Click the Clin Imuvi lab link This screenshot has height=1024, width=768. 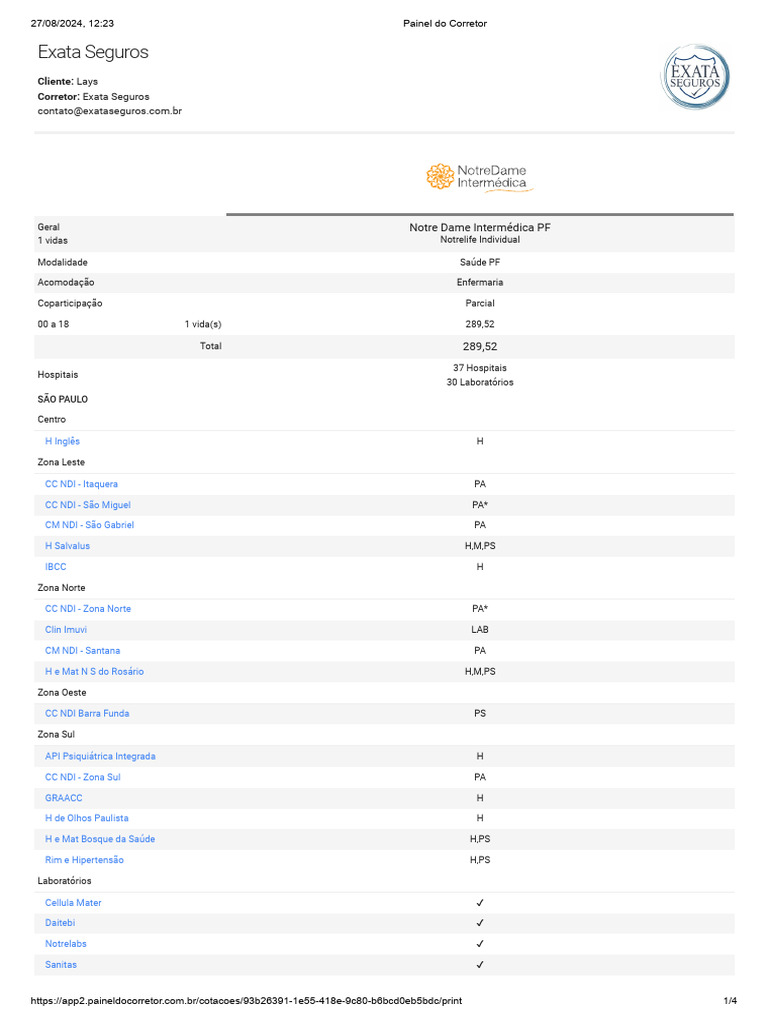pos(66,630)
